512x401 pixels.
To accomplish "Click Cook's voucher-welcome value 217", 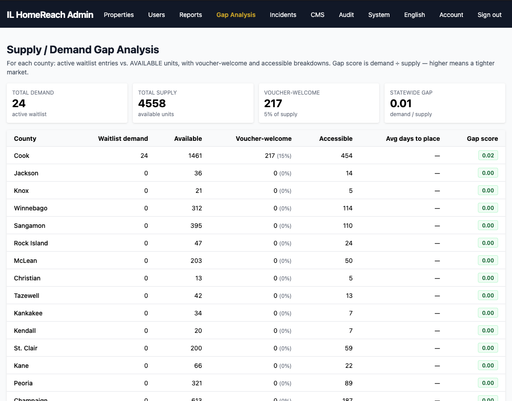I will pyautogui.click(x=270, y=156).
